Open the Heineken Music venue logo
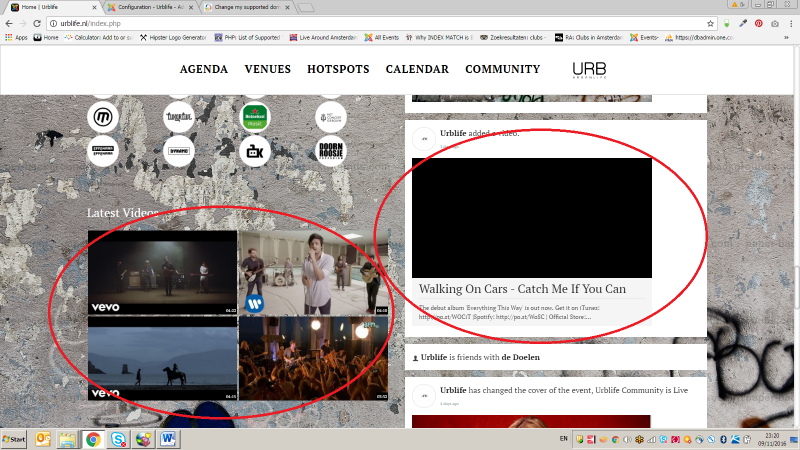Viewport: 800px width, 450px height. 255,117
